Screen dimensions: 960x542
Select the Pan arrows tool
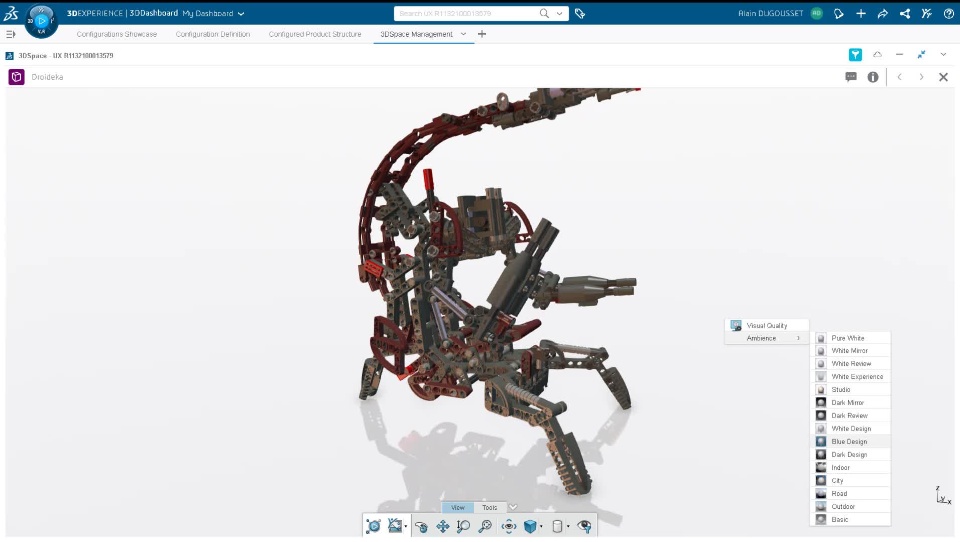[x=443, y=526]
